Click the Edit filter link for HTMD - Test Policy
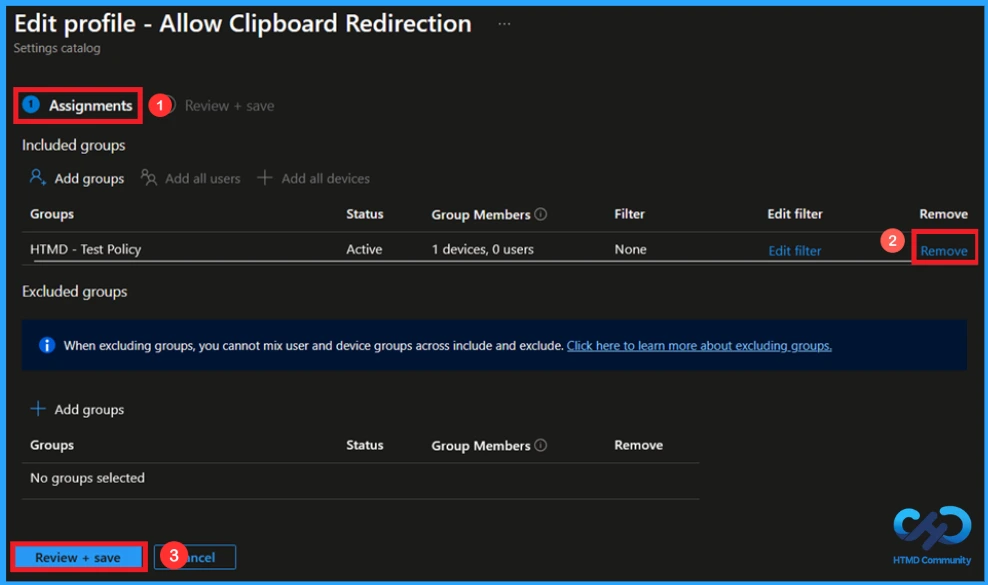 (795, 251)
